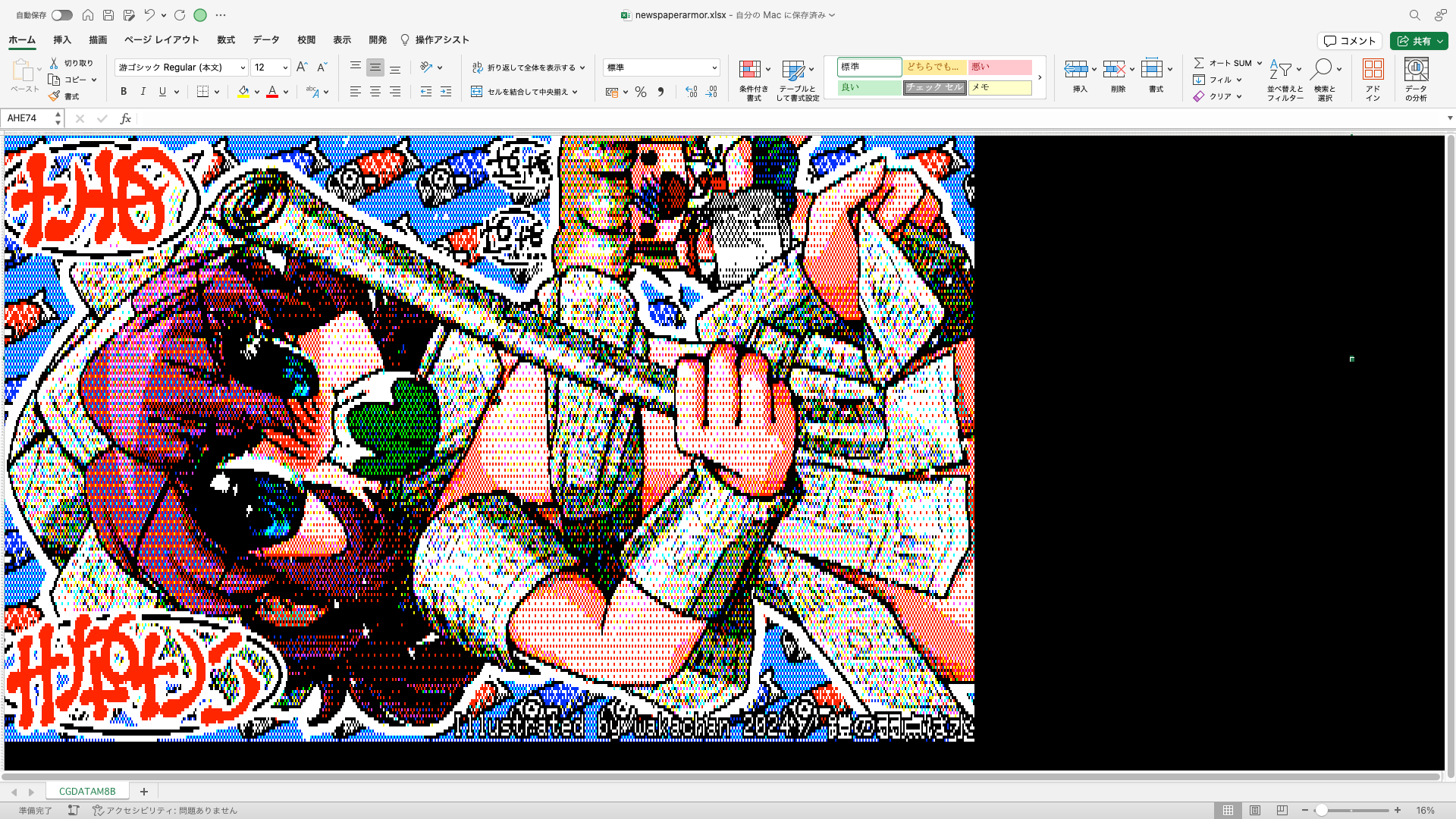Select the 悪い cell style

click(x=999, y=67)
